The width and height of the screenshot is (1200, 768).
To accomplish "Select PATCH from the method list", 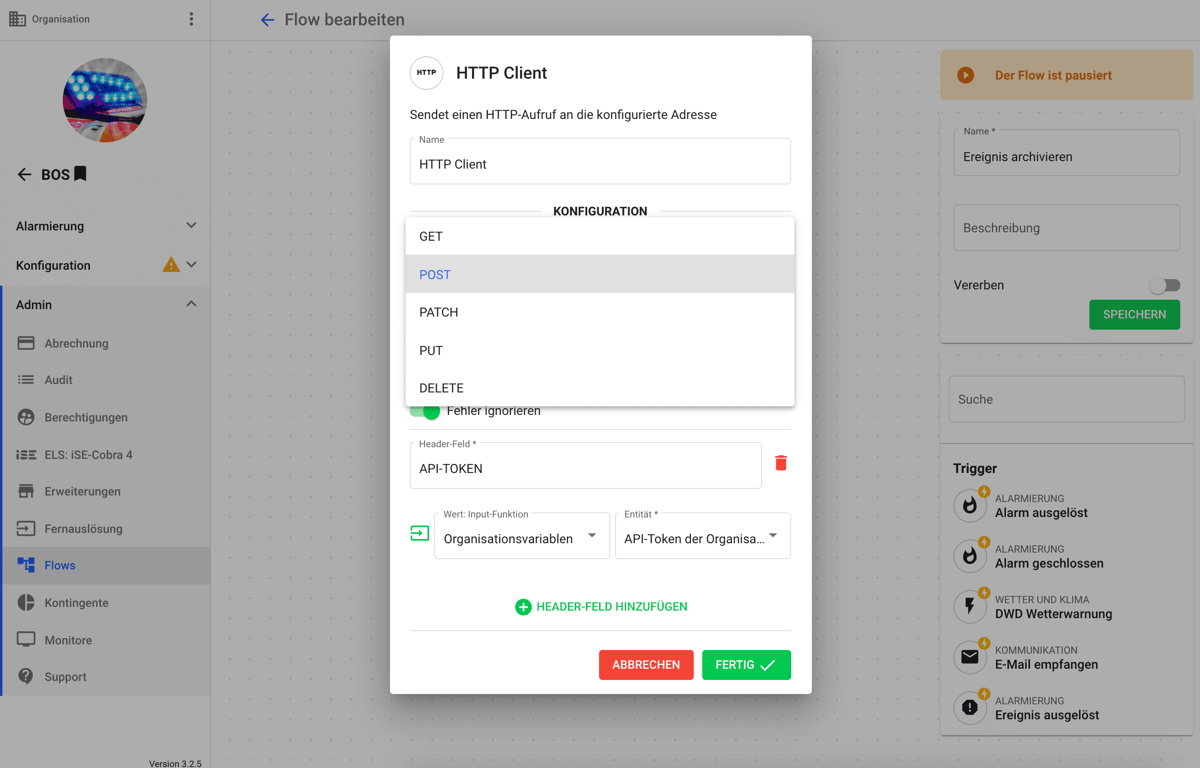I will [600, 312].
